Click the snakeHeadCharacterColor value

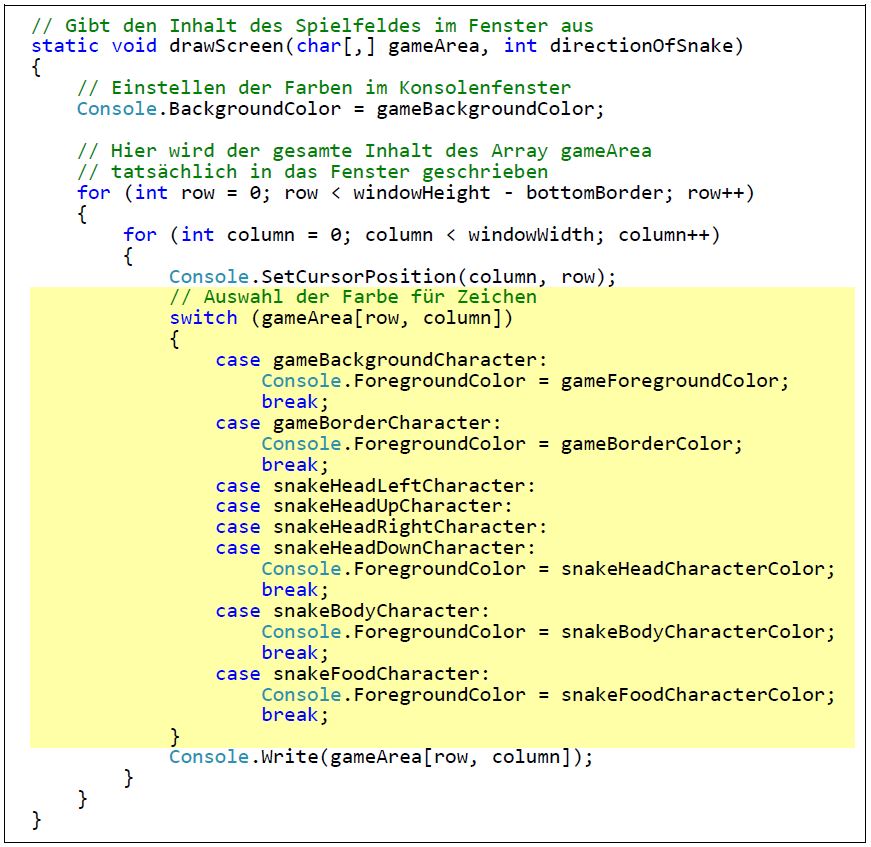click(698, 569)
